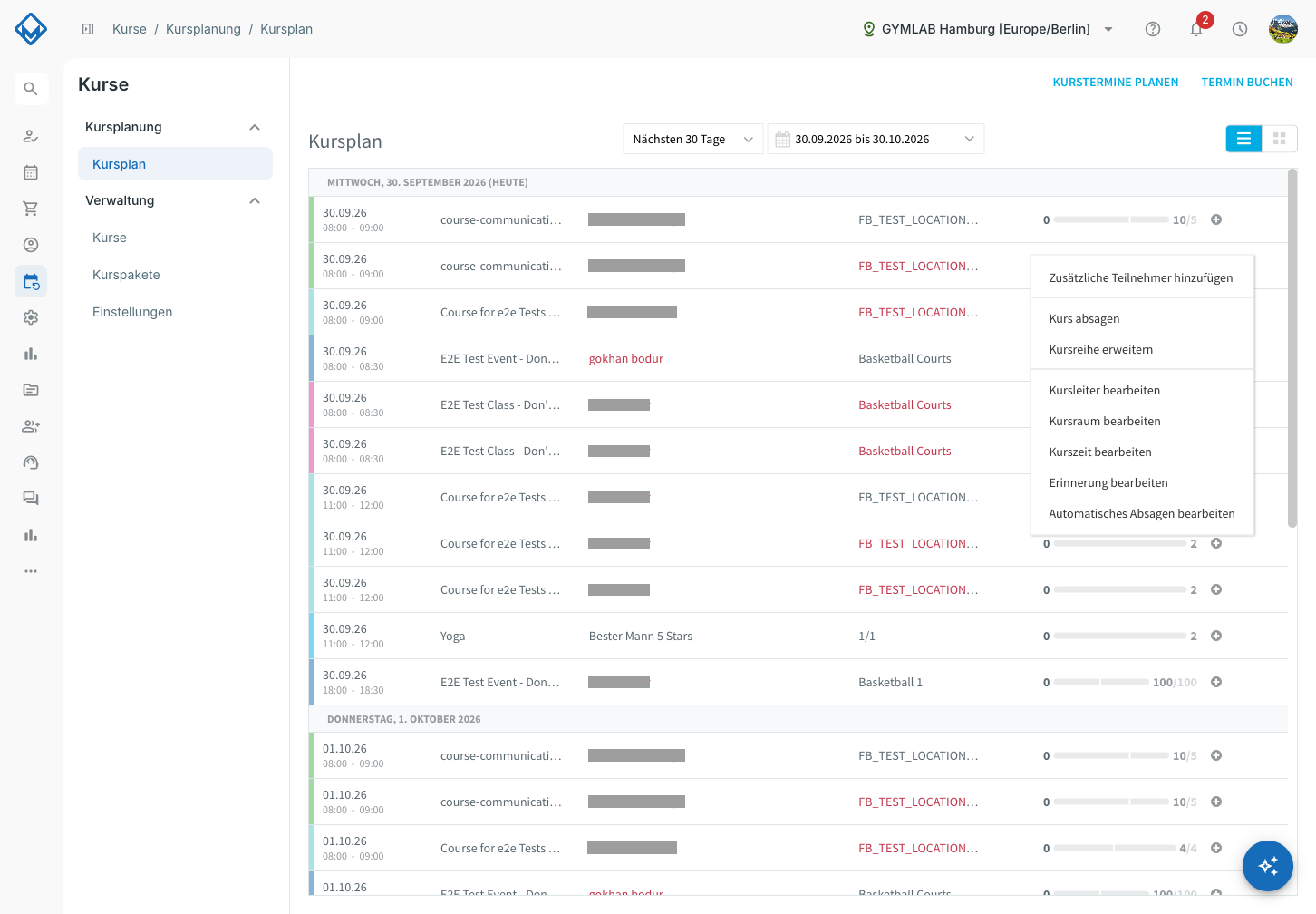
Task: Open the date range 30.09.2026 bis 30.10.2026 picker
Action: (x=876, y=139)
